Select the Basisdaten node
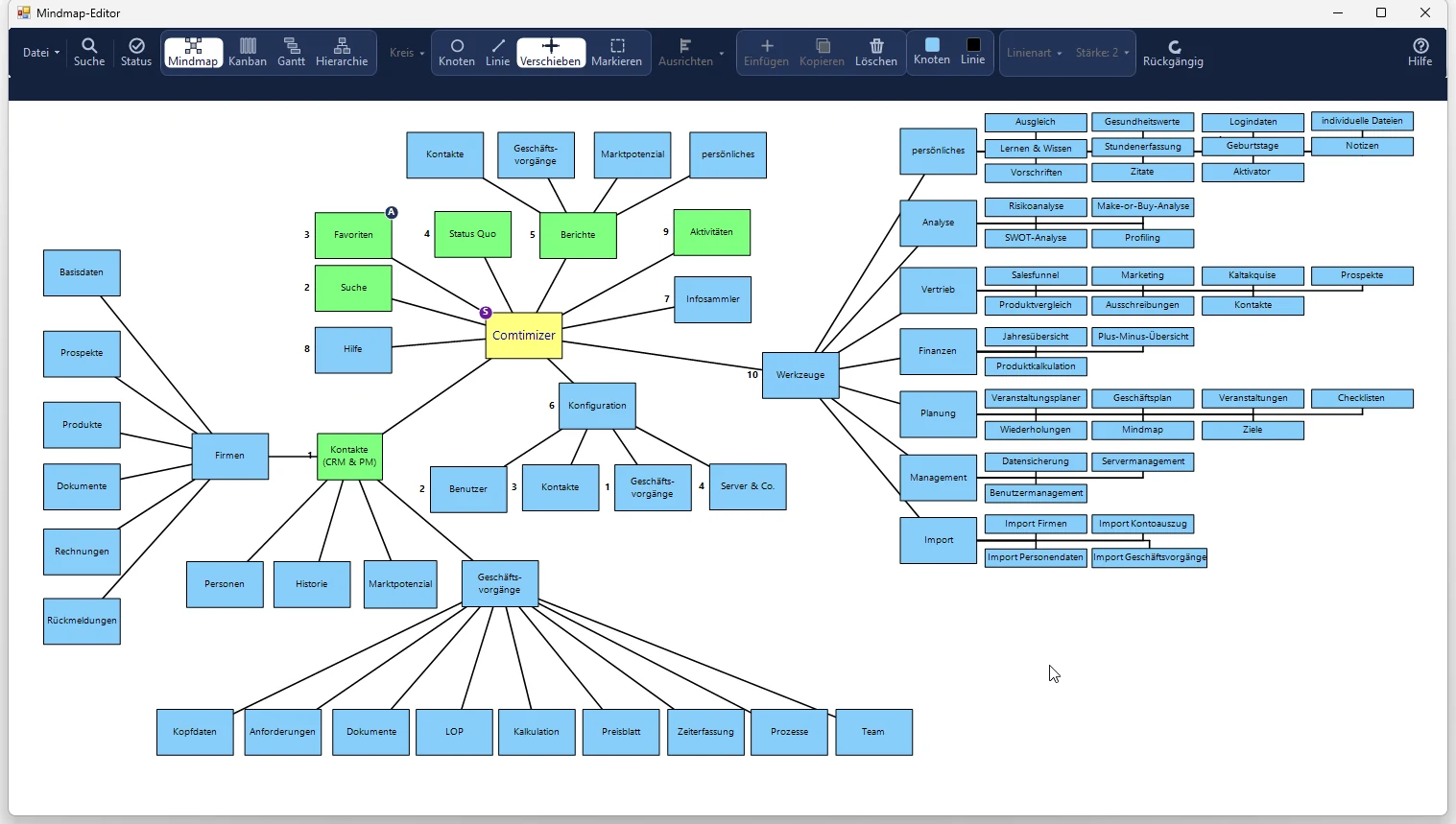The height and width of the screenshot is (824, 1456). point(82,272)
